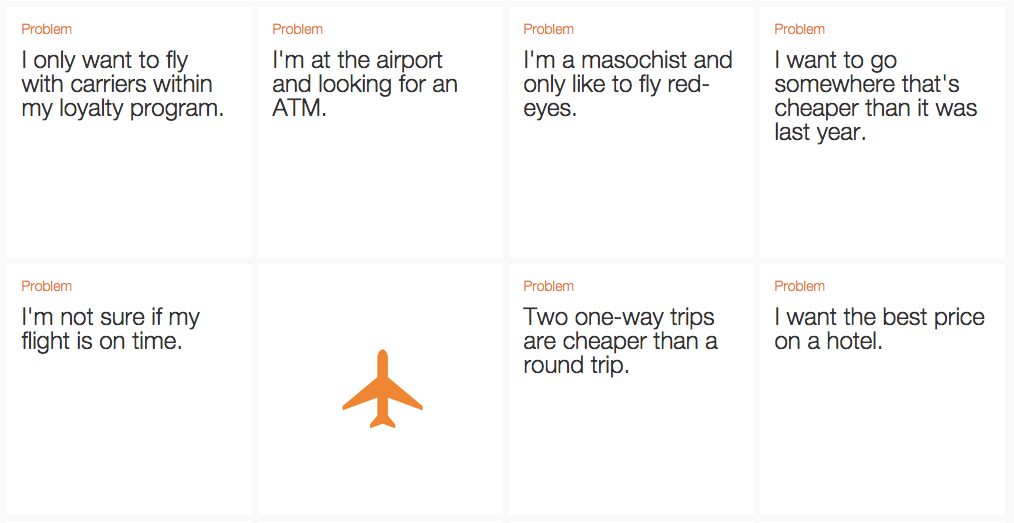Select text 'somewhere that's cheaper than it was last year'
Viewport: 1014px width, 523px height.
click(x=876, y=109)
